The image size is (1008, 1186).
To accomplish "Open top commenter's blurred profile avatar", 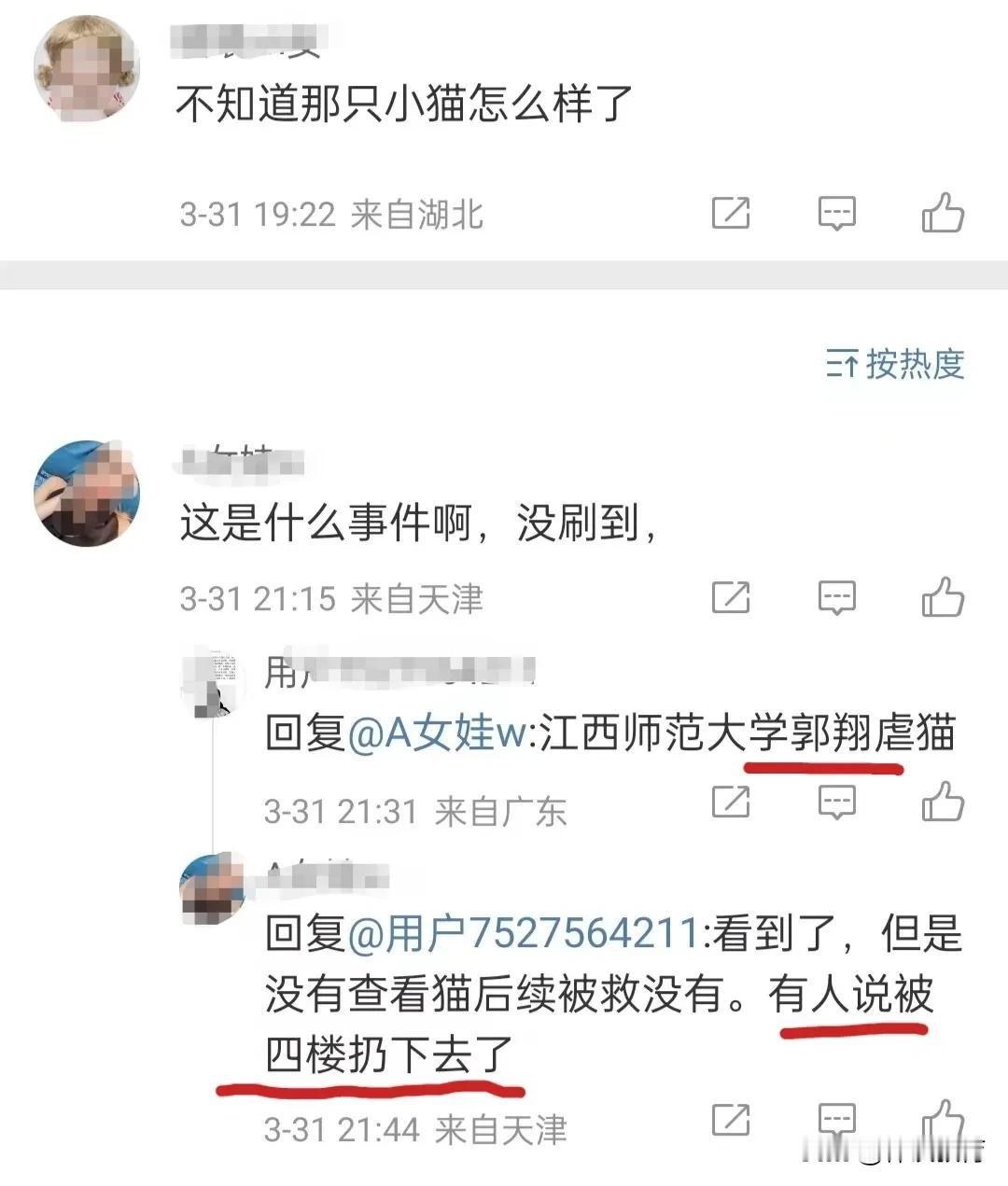I will [86, 68].
